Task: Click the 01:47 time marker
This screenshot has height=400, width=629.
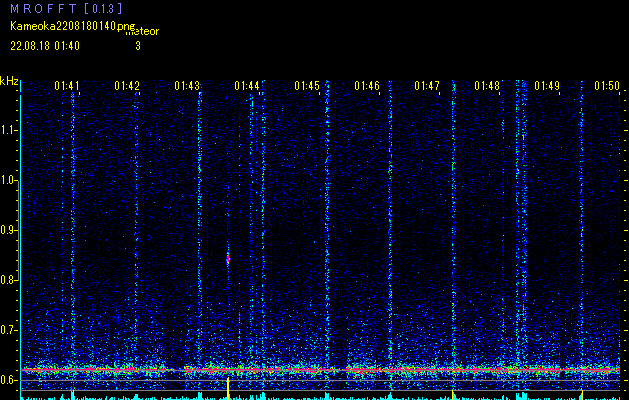Action: pos(427,86)
